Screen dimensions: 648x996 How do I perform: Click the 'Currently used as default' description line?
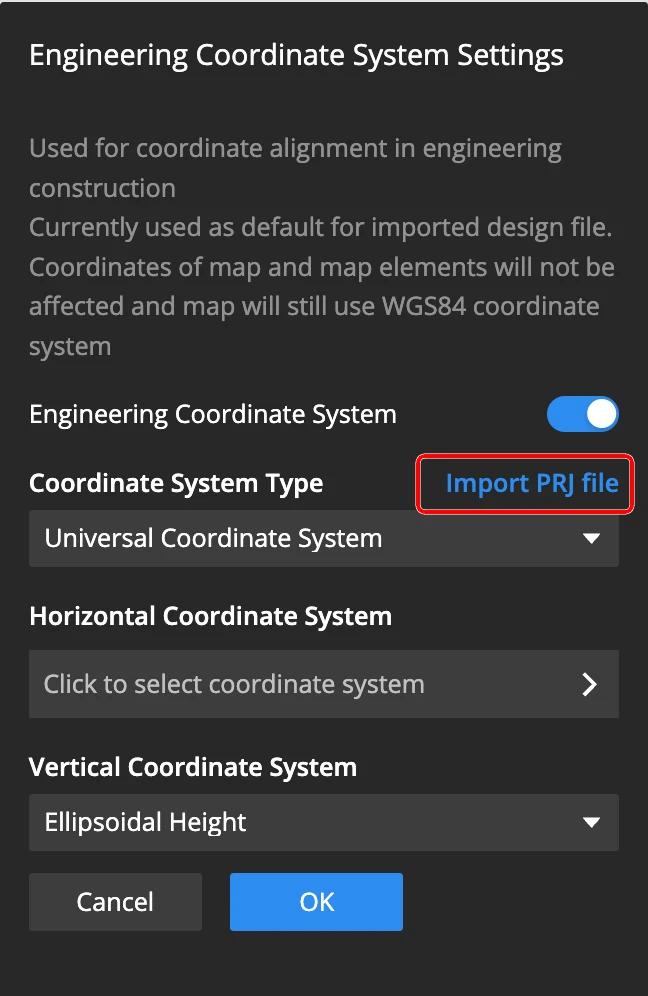tap(320, 228)
